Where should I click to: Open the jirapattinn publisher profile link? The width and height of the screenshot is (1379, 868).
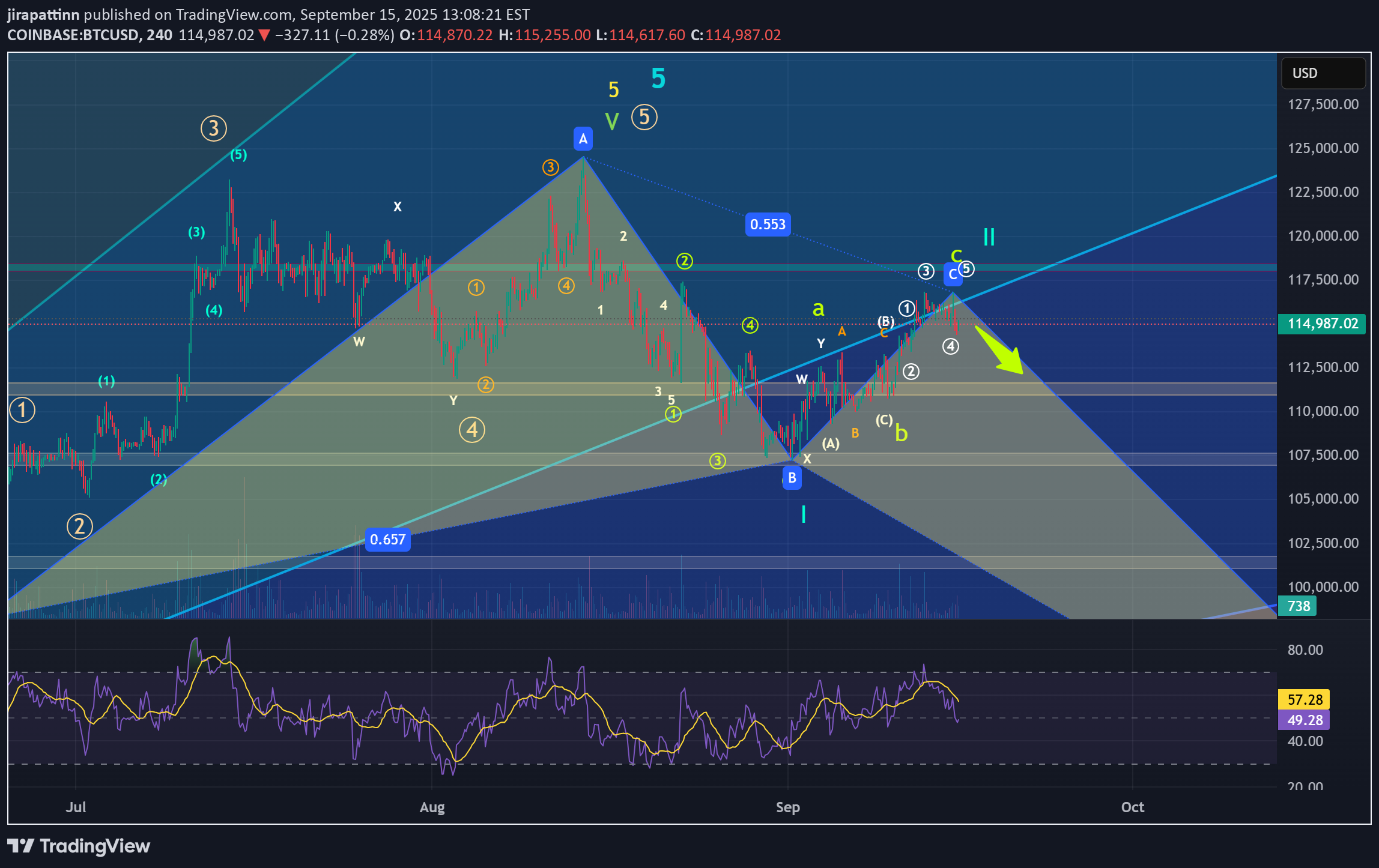(42, 14)
